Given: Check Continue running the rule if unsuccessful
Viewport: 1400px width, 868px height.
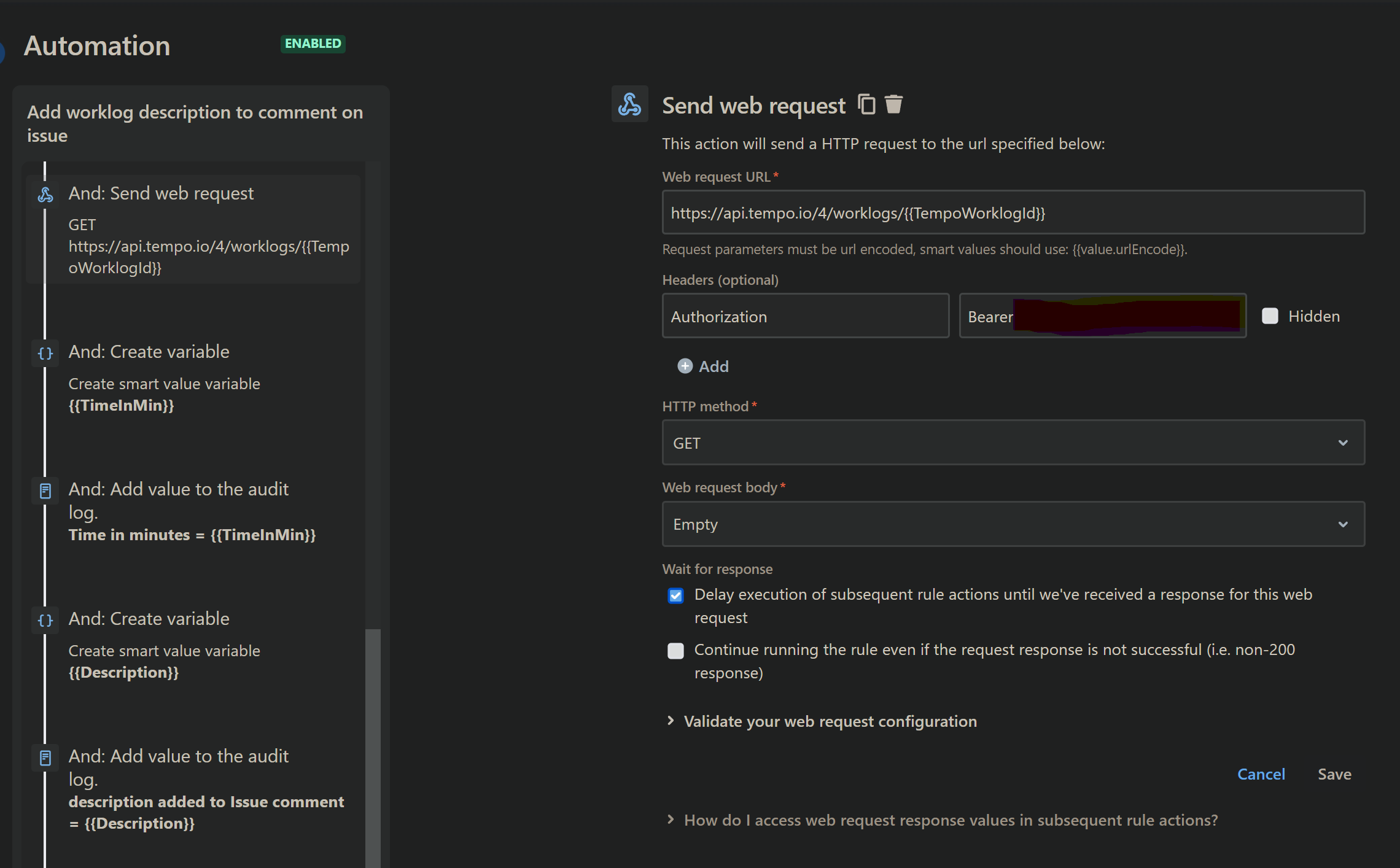Looking at the screenshot, I should click(x=675, y=651).
